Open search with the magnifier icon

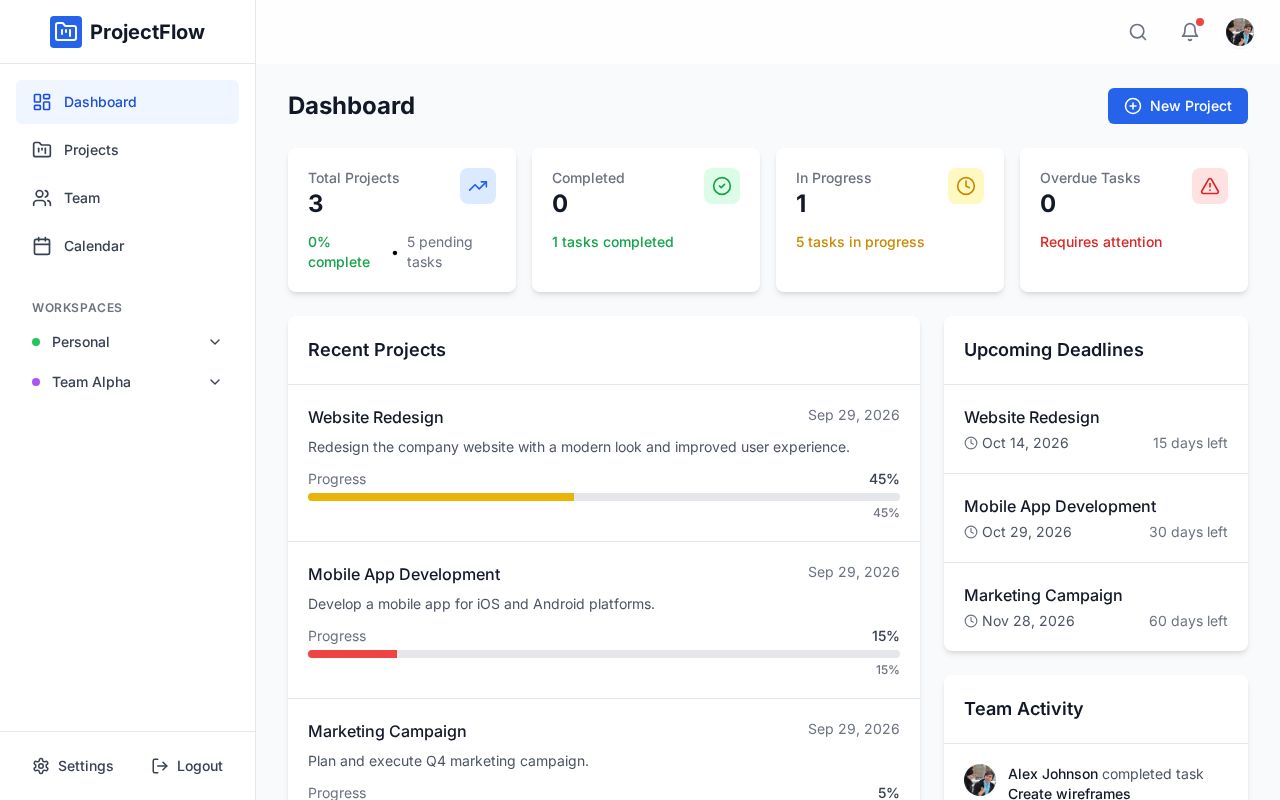pos(1138,32)
